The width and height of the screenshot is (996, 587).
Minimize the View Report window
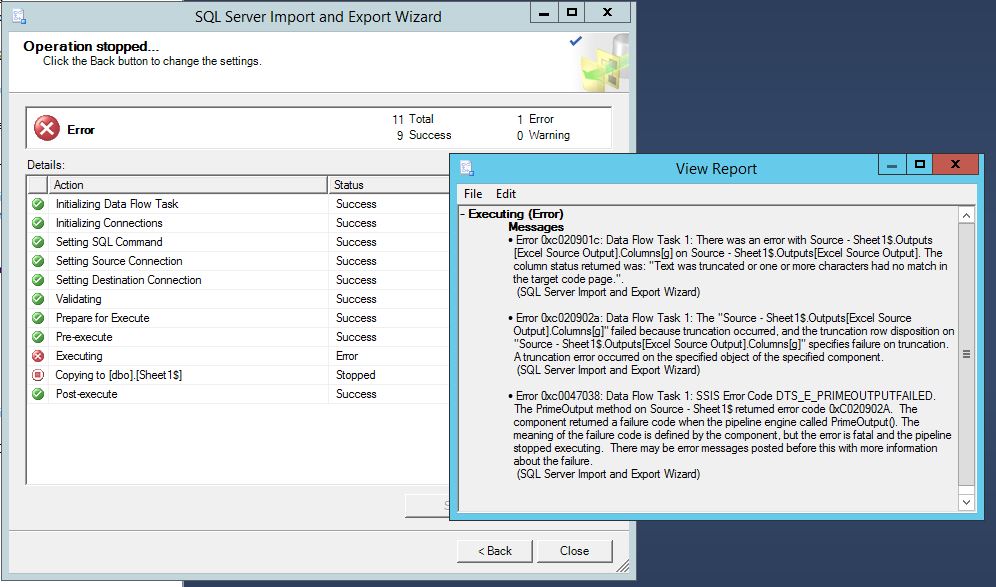[891, 165]
